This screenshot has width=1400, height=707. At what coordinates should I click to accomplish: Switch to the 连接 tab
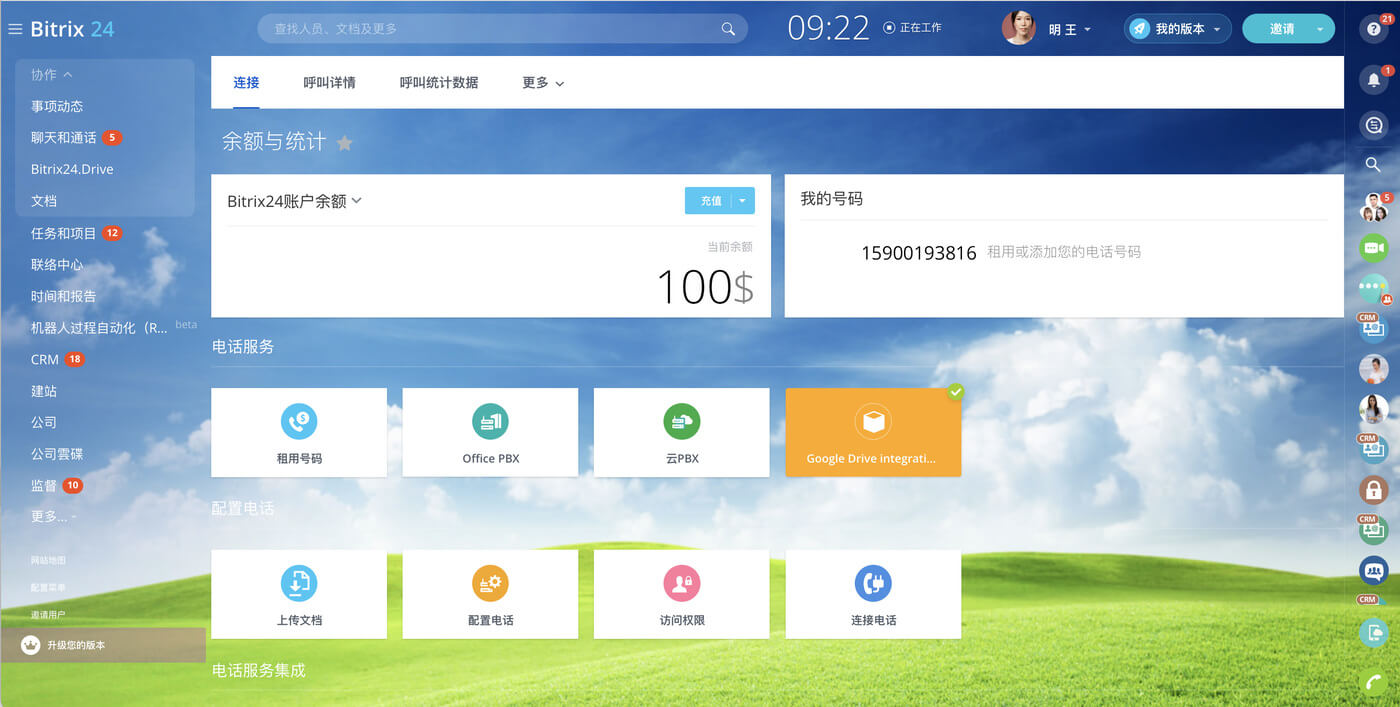(246, 83)
